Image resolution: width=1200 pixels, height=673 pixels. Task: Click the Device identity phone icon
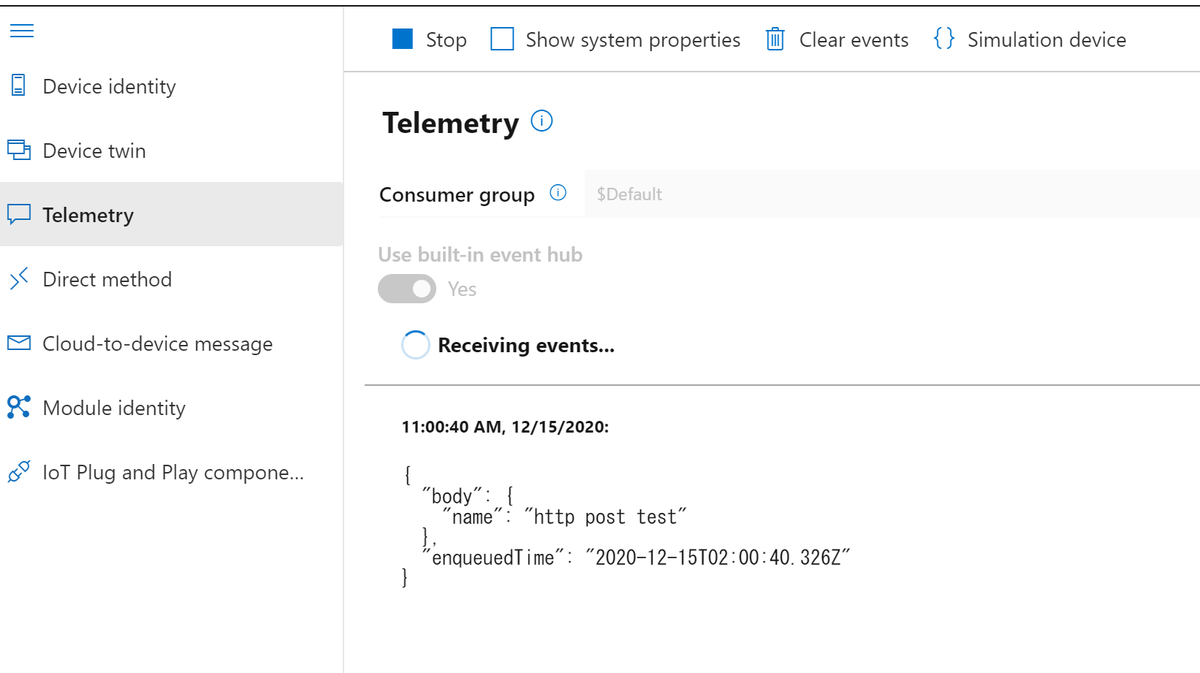(18, 86)
